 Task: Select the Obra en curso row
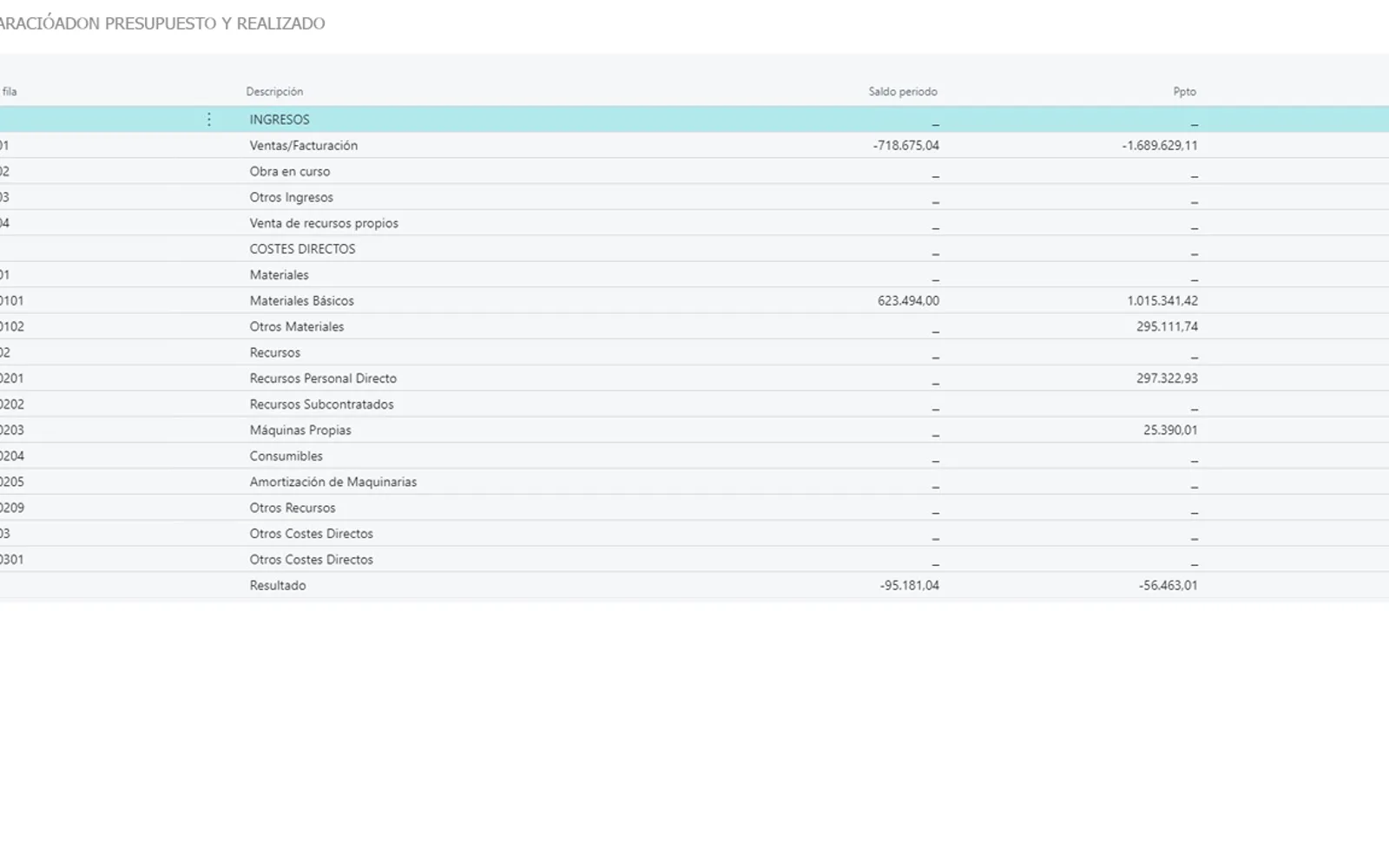coord(290,172)
